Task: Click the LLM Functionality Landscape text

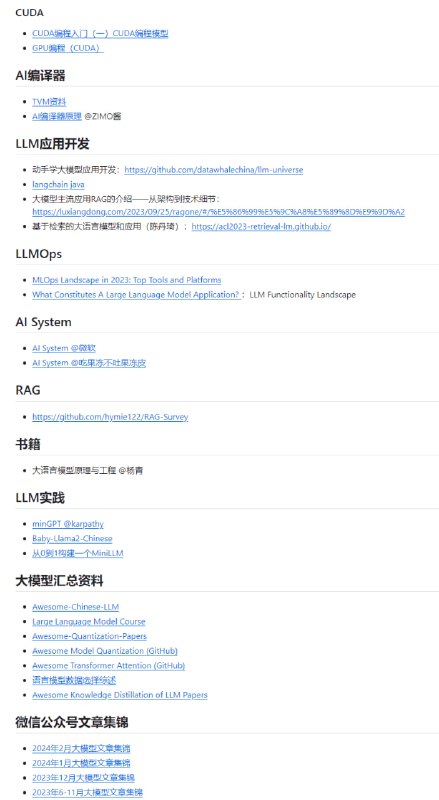Action: [303, 294]
